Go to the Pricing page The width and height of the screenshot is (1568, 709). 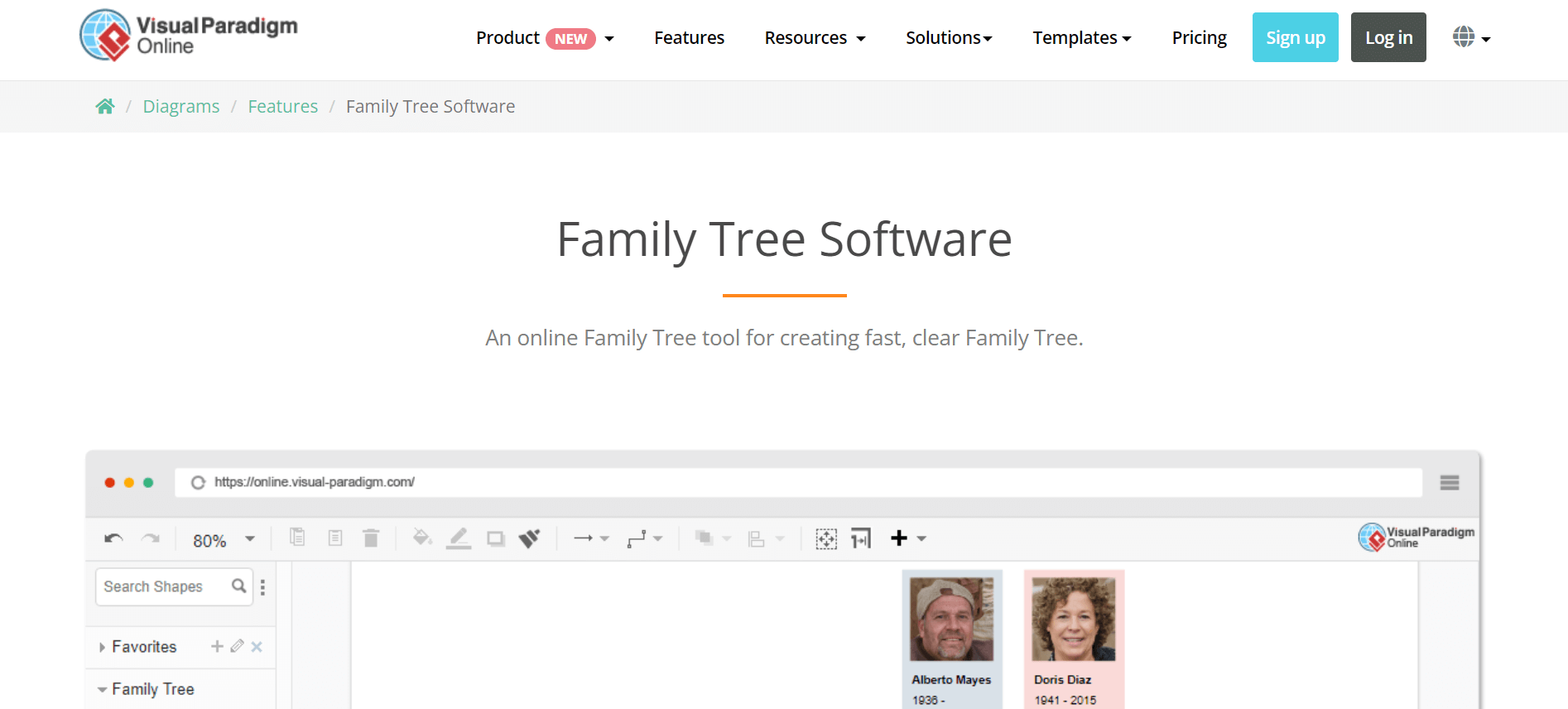click(x=1200, y=38)
